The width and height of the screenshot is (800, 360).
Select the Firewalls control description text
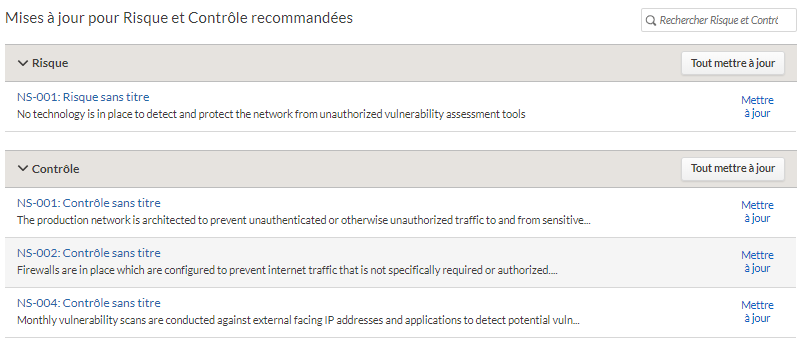[287, 270]
